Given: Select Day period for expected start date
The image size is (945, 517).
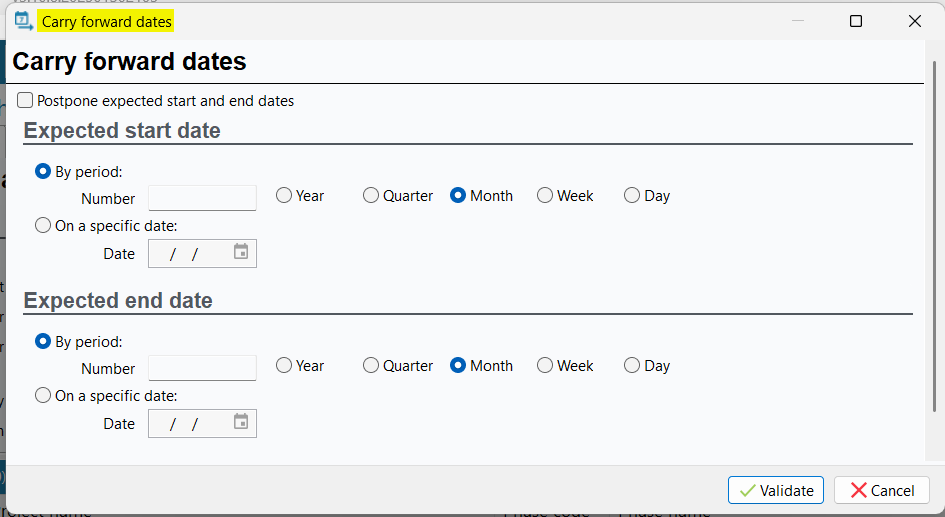Looking at the screenshot, I should [x=632, y=196].
